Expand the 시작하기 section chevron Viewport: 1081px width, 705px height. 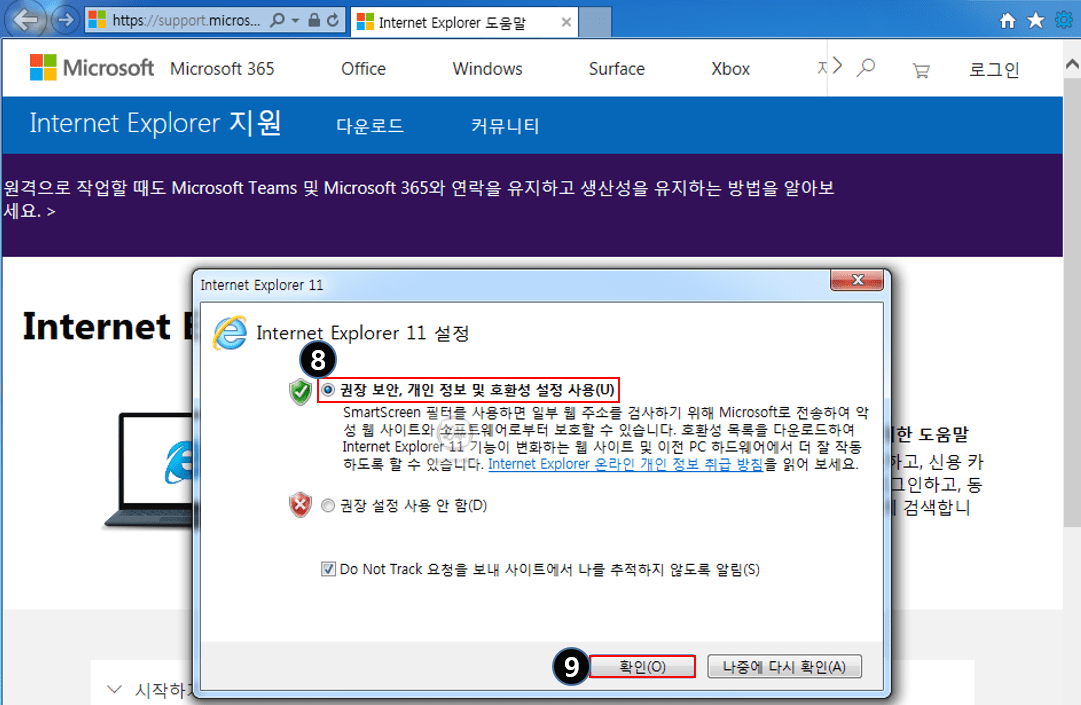(114, 689)
